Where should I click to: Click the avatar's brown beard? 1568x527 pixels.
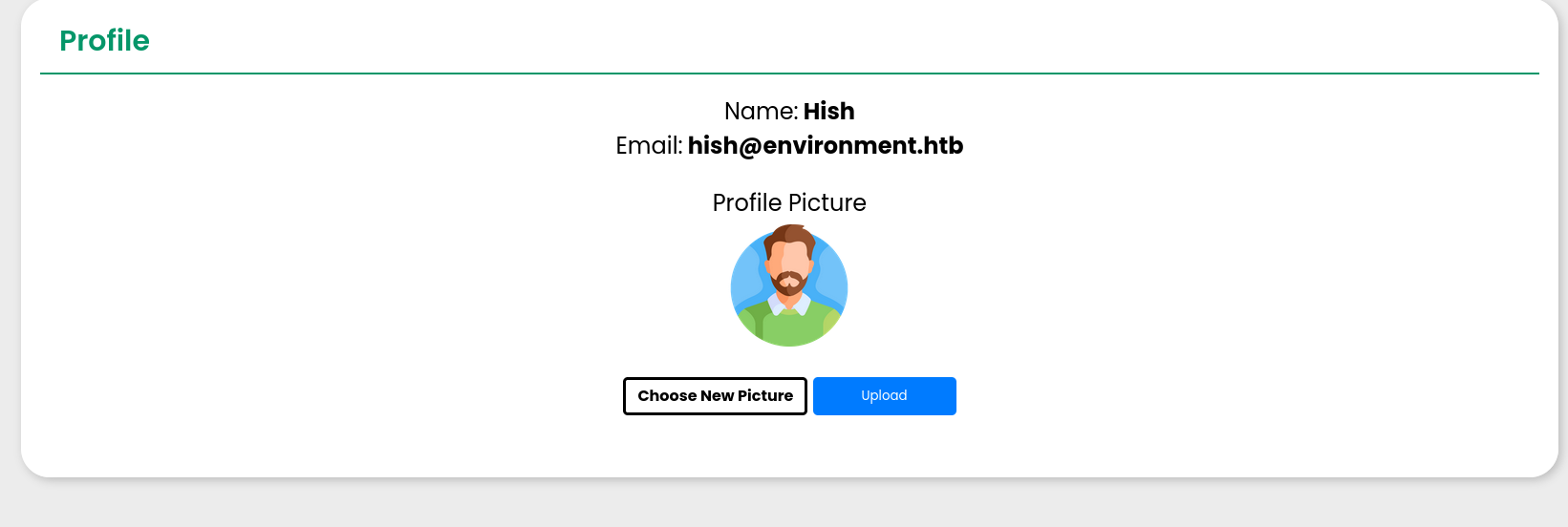(789, 287)
